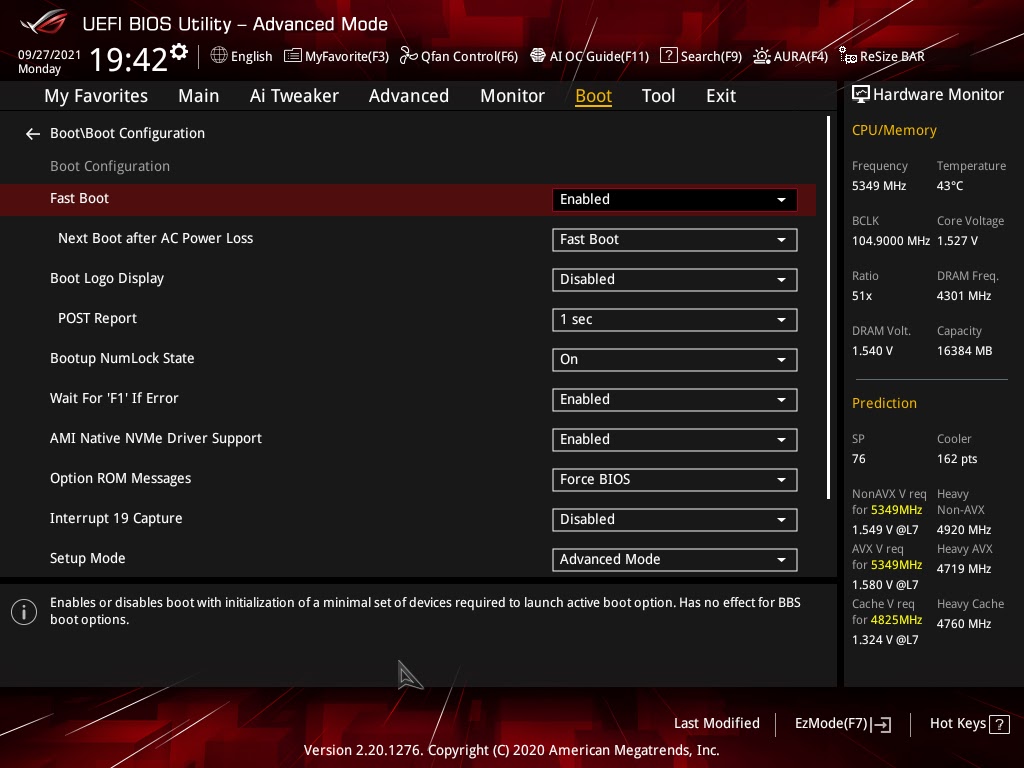Select POST Report label

coord(97,319)
